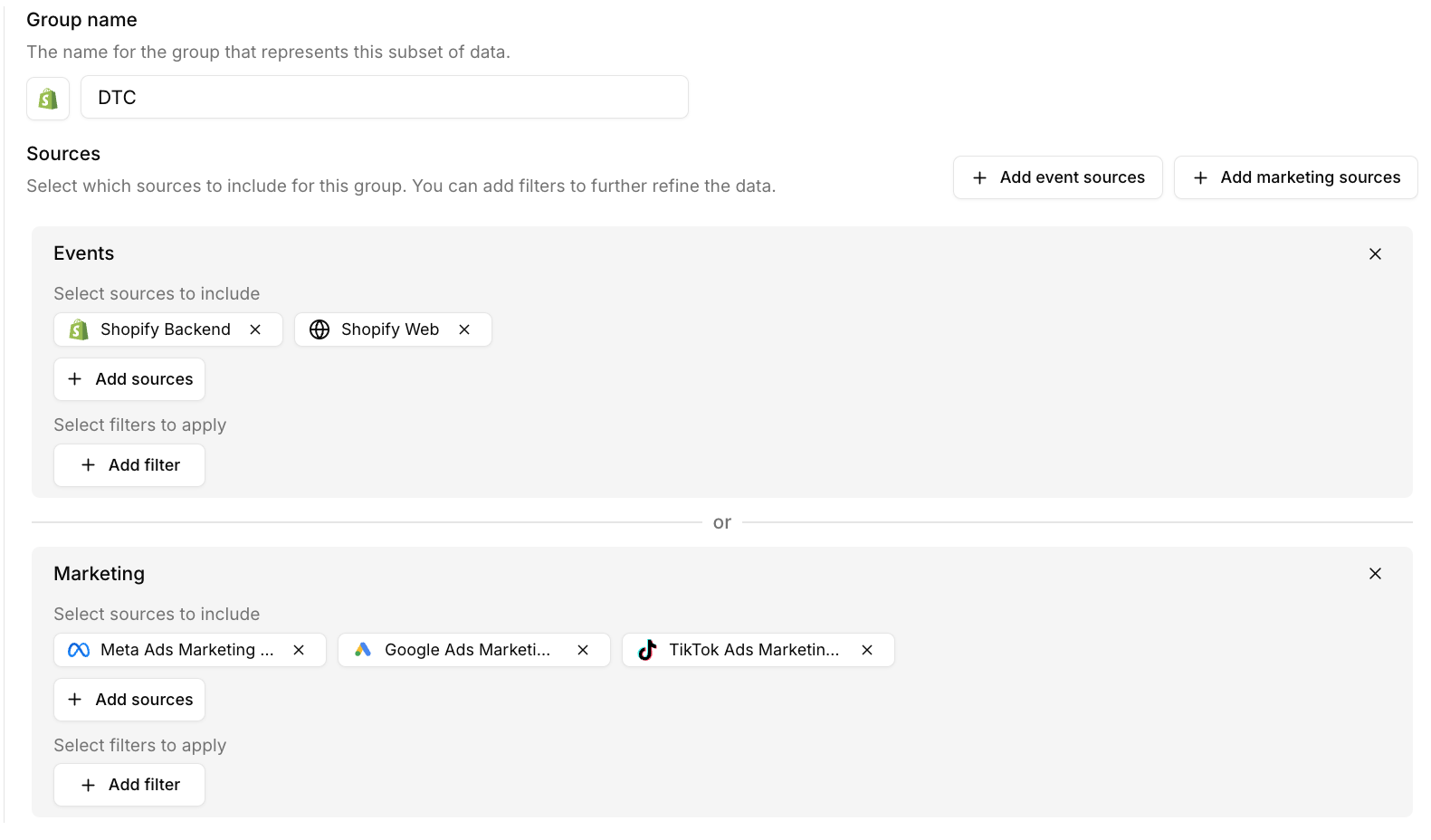Edit the DTC group name field
This screenshot has height=840, width=1431.
pyautogui.click(x=384, y=98)
